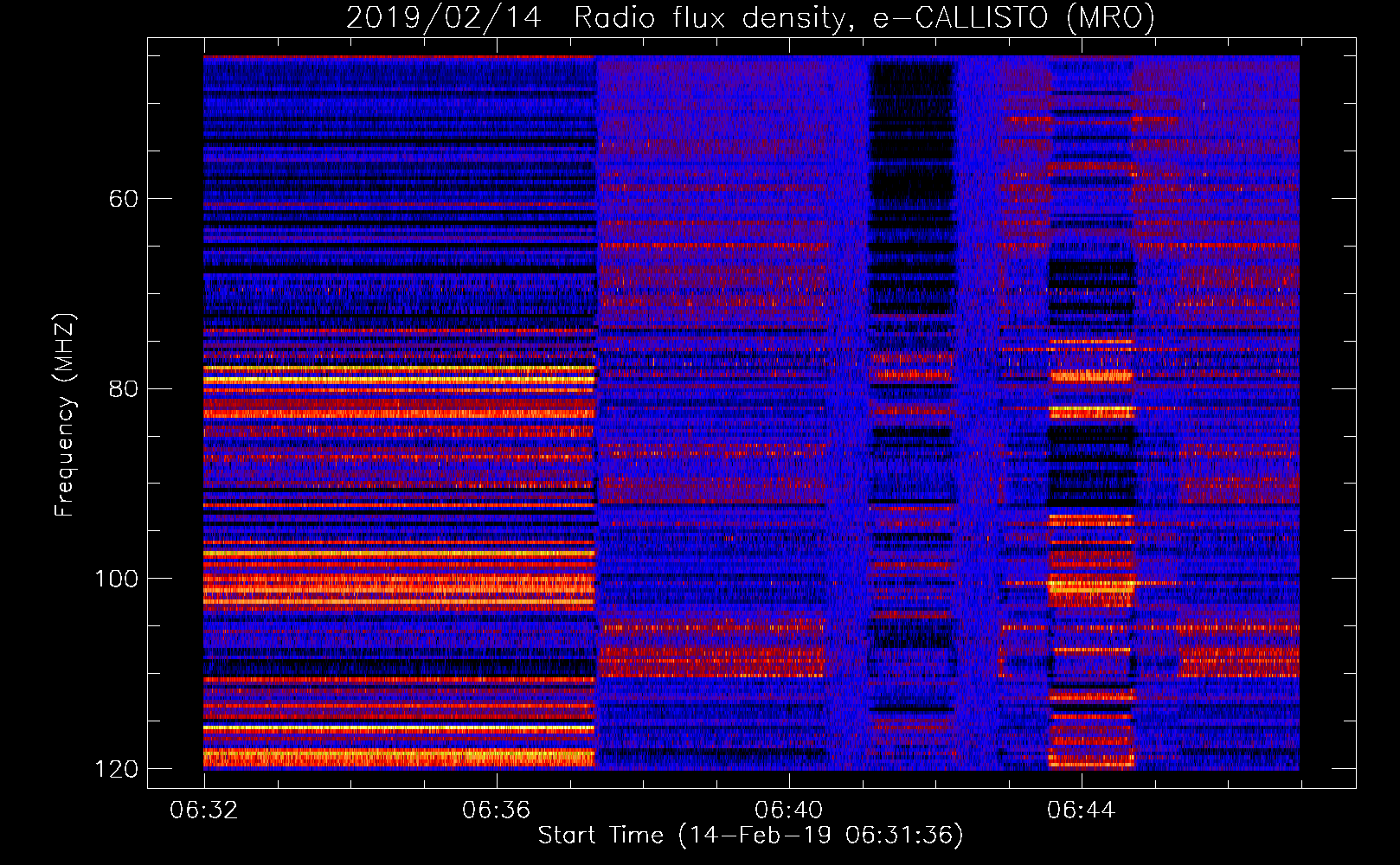Click the 06:40 time tick label
This screenshot has height=865, width=1400.
[788, 811]
